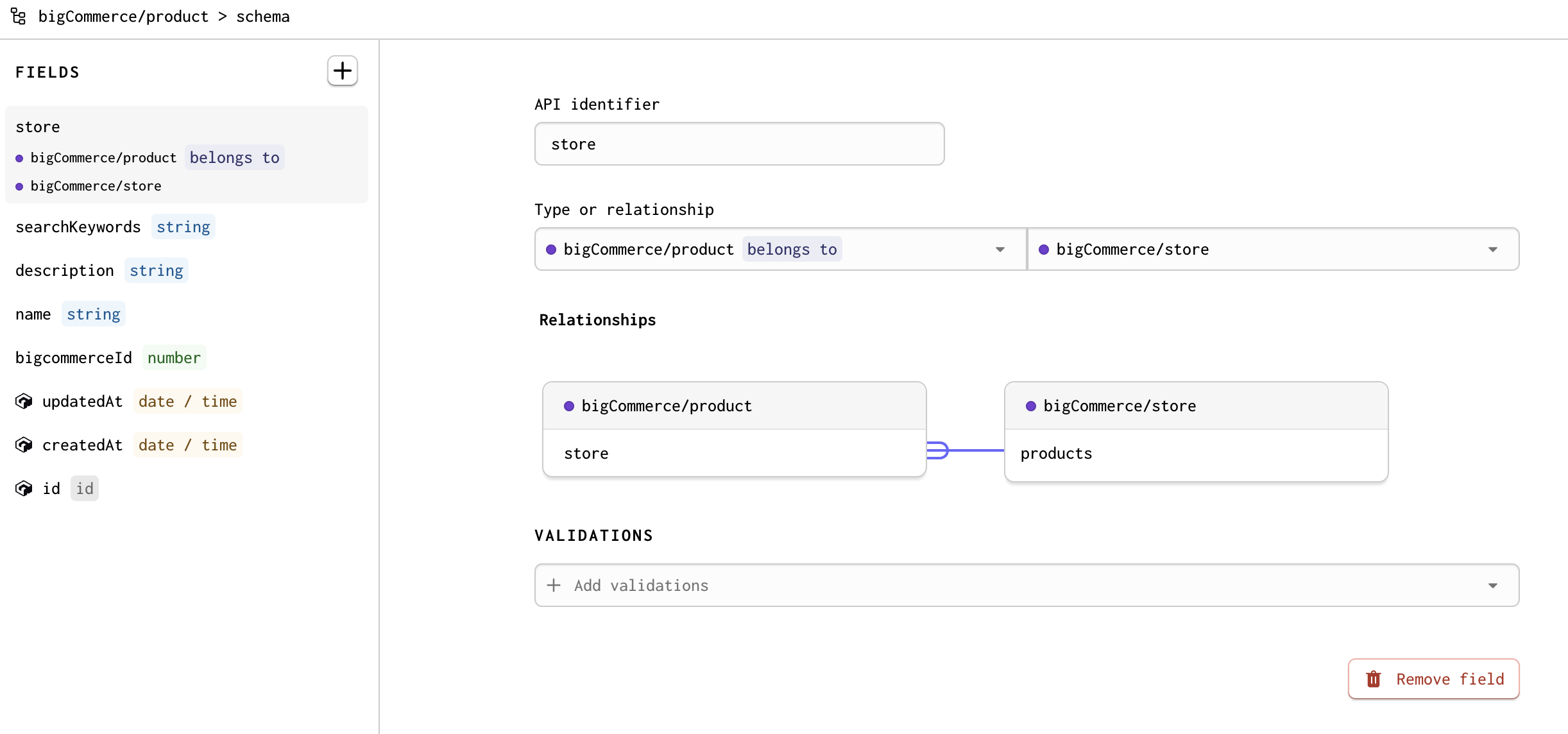The width and height of the screenshot is (1568, 734).
Task: Click the products row in store card
Action: (1197, 454)
